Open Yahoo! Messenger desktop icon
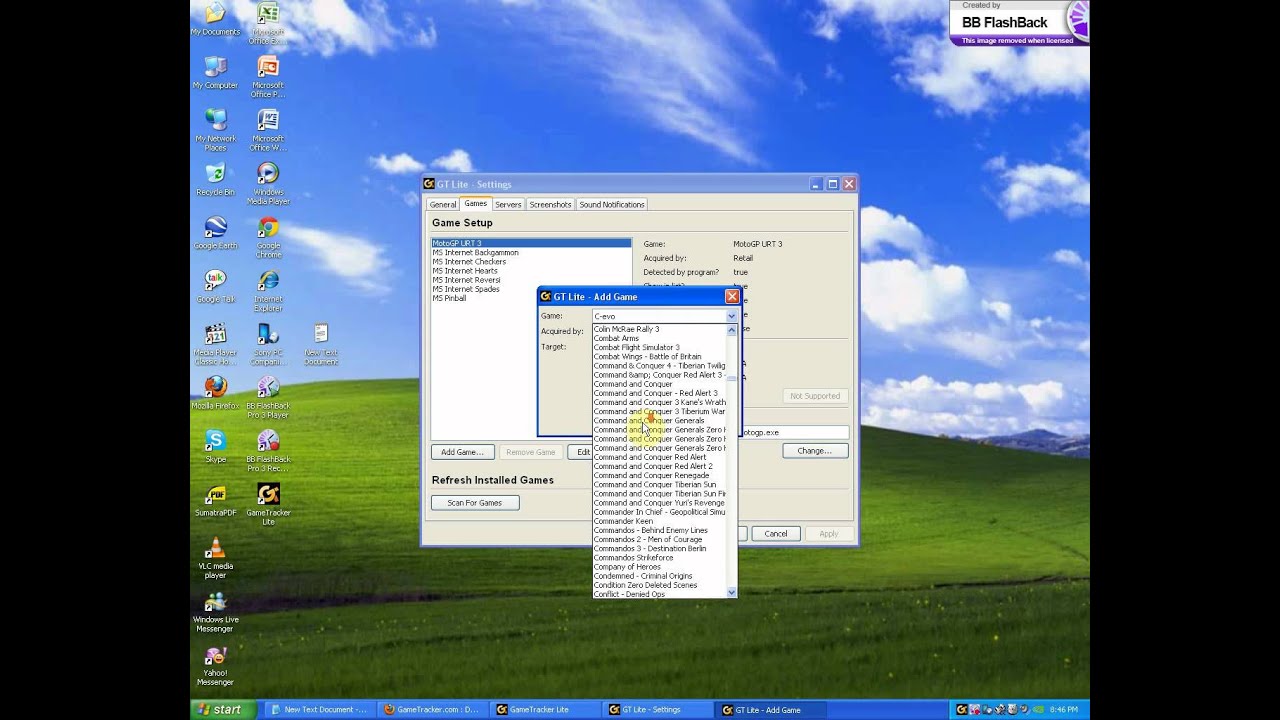 215,666
